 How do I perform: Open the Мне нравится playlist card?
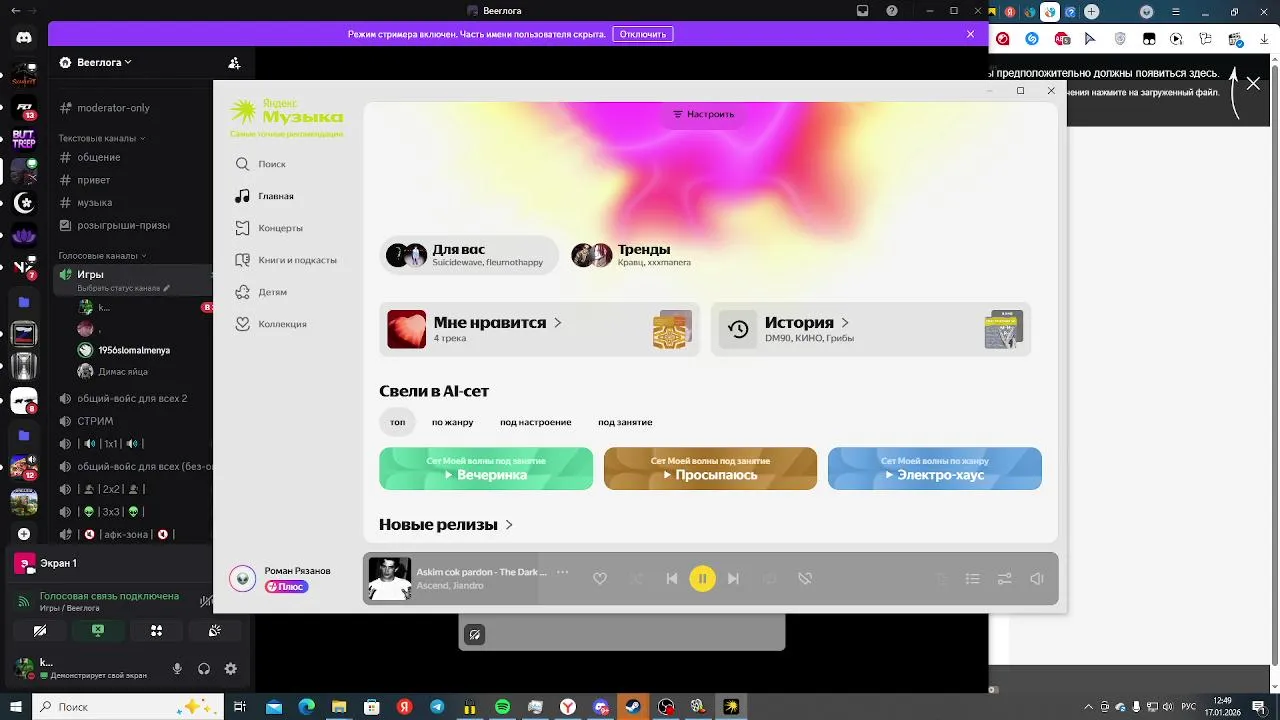[539, 329]
